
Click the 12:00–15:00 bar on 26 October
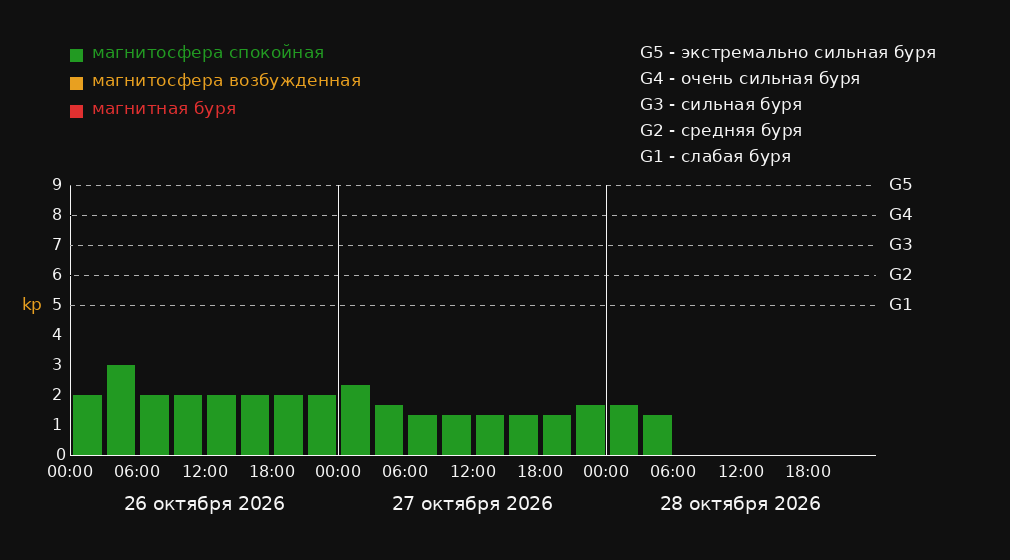(x=222, y=425)
